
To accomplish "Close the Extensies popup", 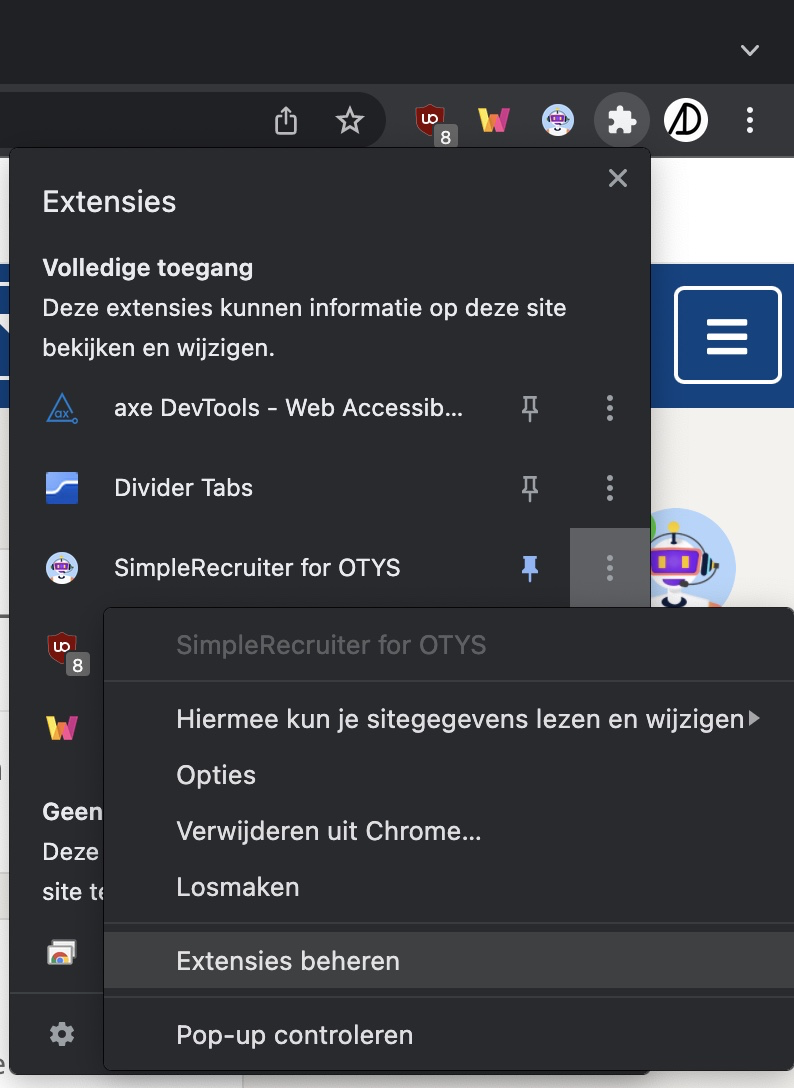I will coord(618,178).
